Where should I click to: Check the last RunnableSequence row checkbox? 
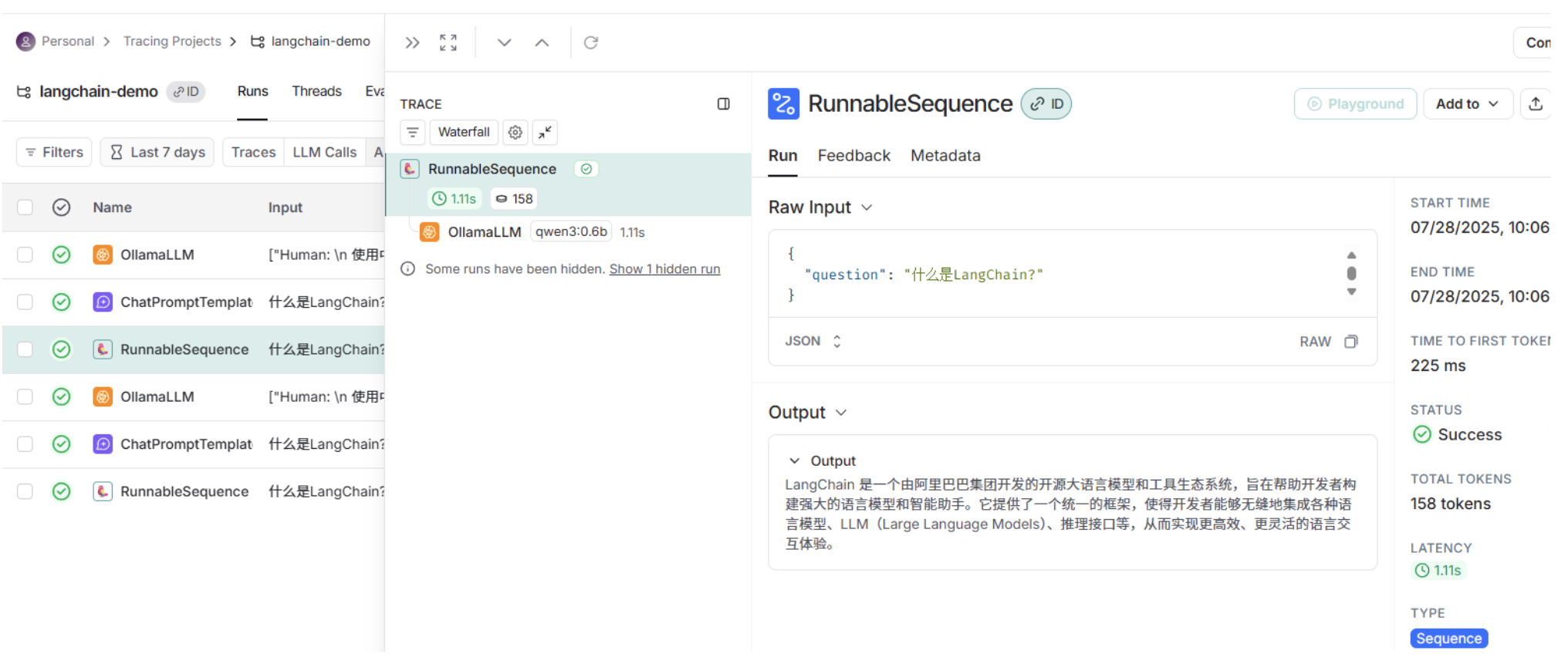point(25,492)
